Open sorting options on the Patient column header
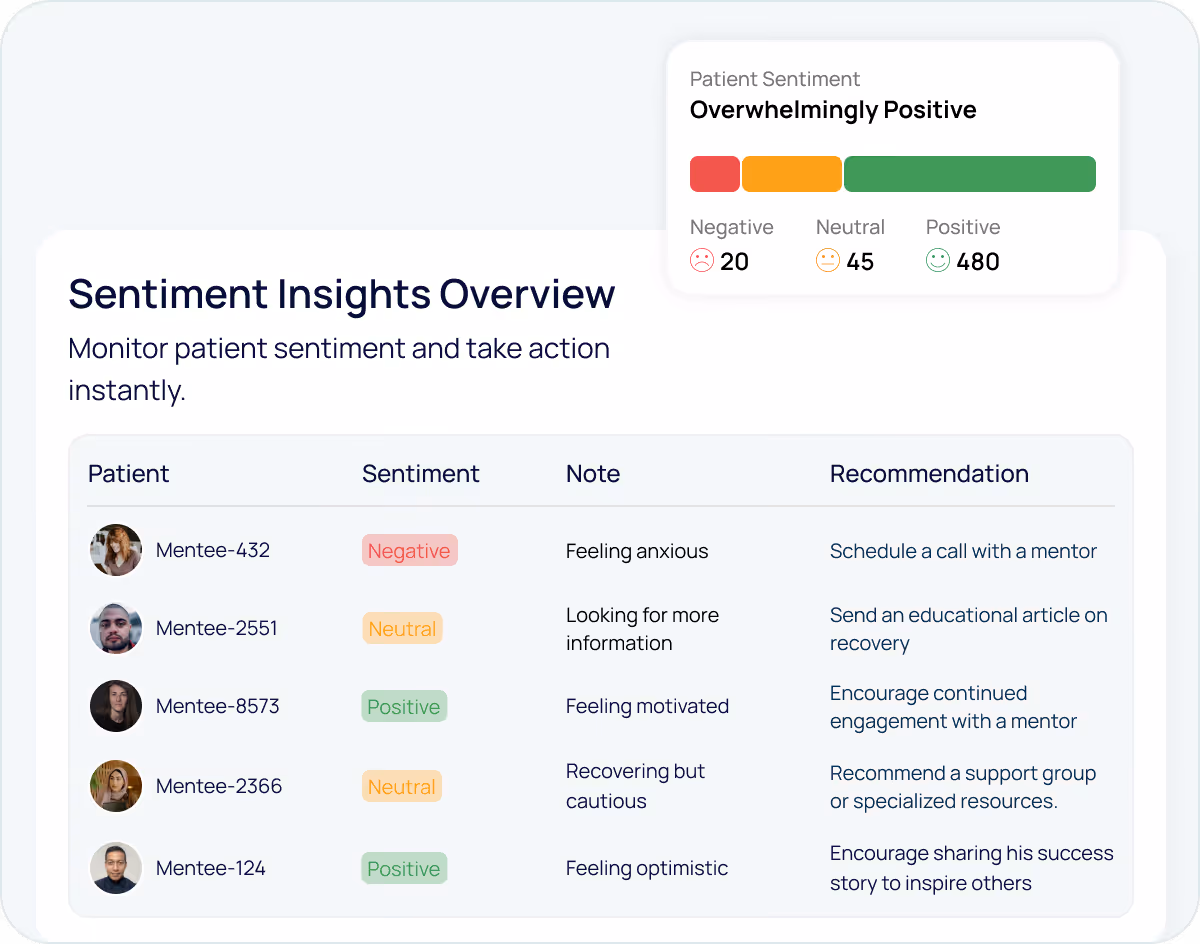The image size is (1200, 944). [x=128, y=473]
